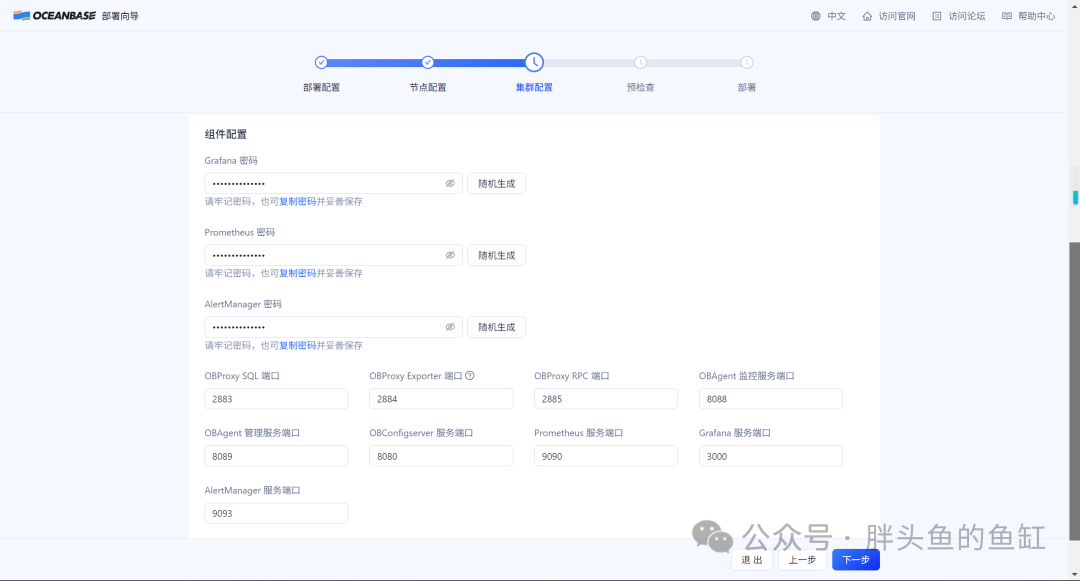
Task: Click 下一步 to continue
Action: (x=855, y=560)
